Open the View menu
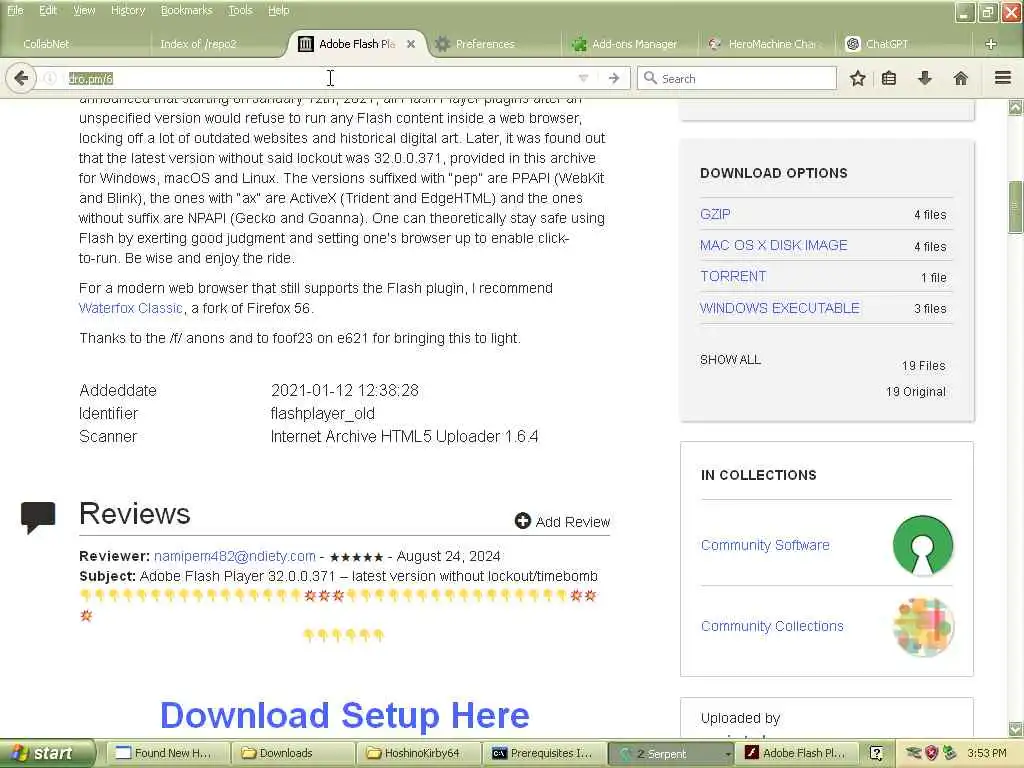 [84, 10]
